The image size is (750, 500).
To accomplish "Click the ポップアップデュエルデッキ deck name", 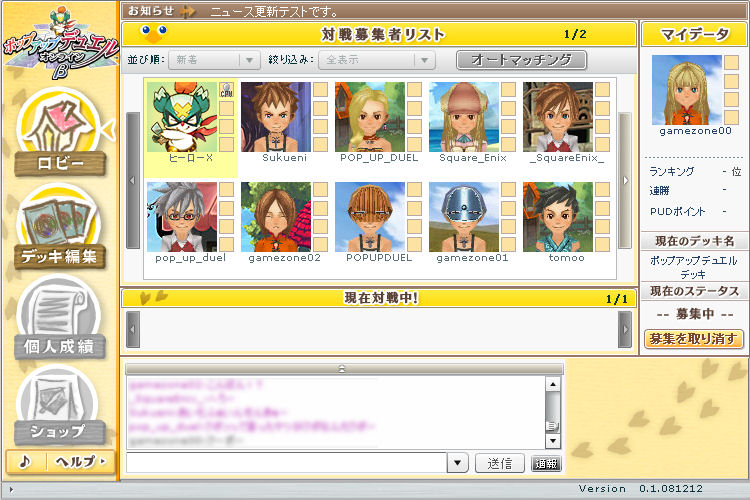I will [x=693, y=267].
